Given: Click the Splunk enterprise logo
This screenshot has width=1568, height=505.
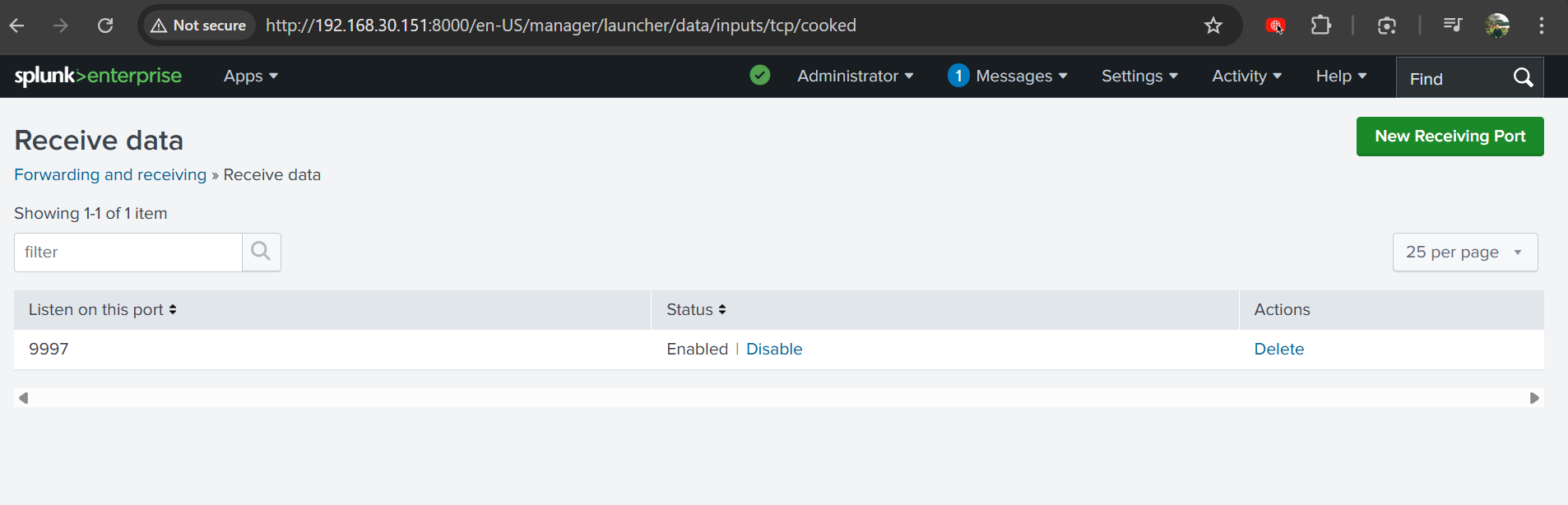Looking at the screenshot, I should coord(98,76).
